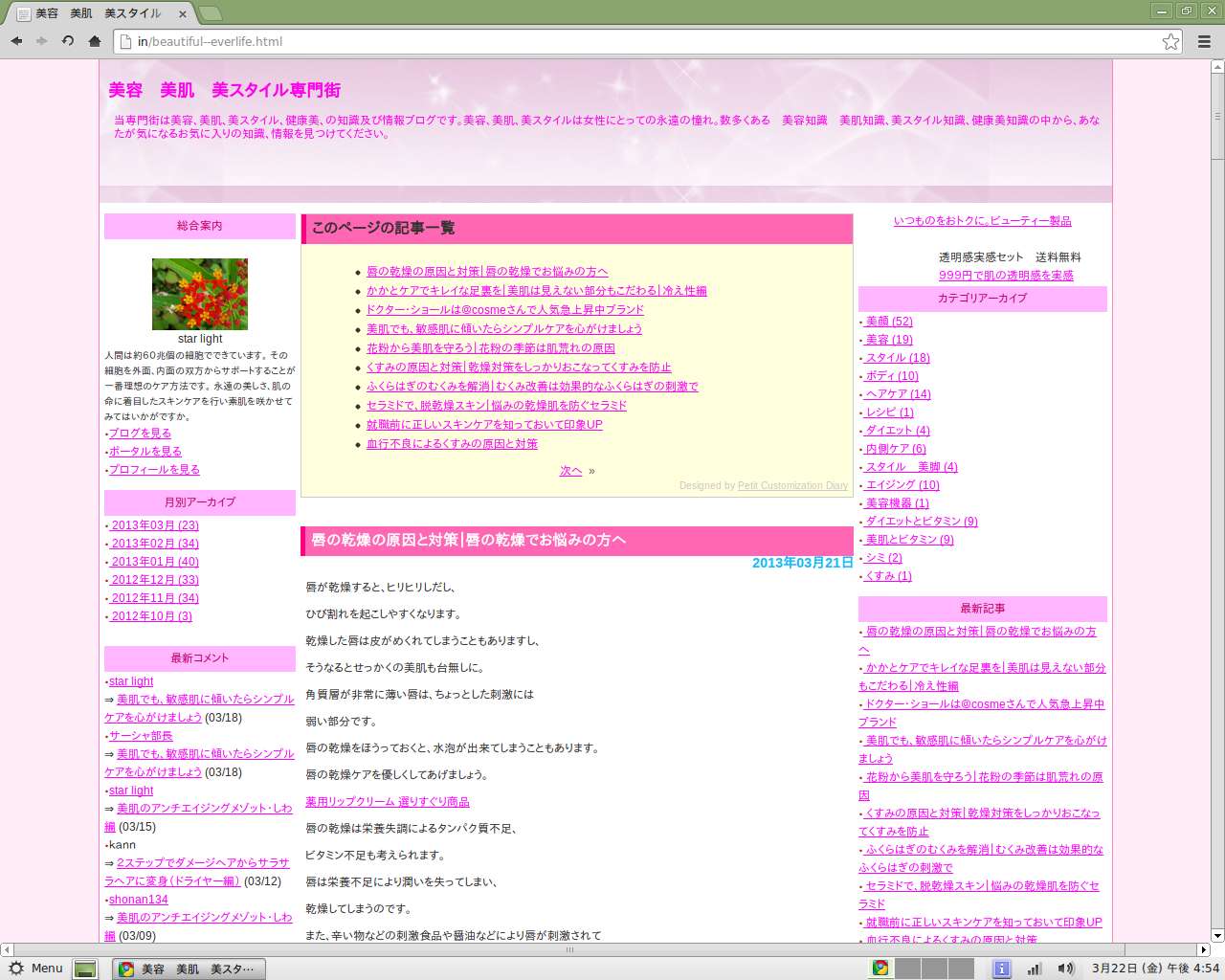Switch to 美容 美肌 taskbar window button

coord(189,969)
